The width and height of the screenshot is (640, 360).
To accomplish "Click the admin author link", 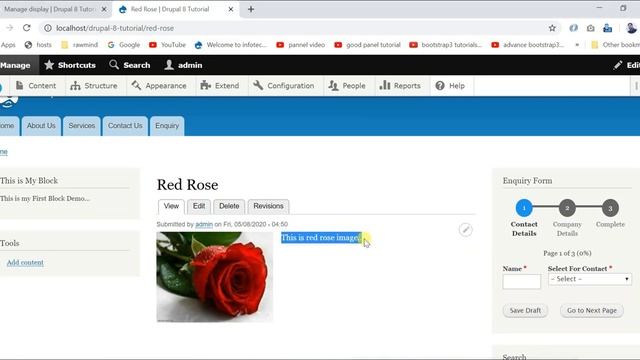I will click(x=204, y=224).
